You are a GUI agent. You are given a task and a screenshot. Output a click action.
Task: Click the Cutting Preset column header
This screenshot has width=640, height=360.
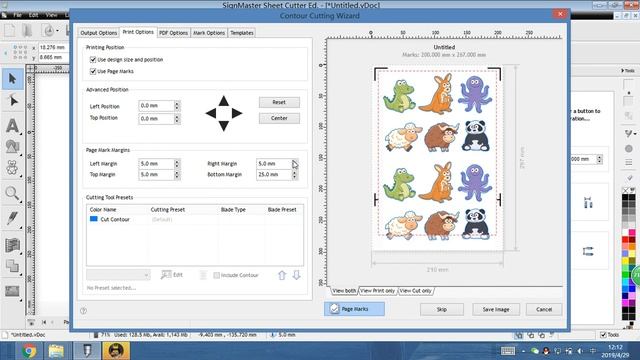click(168, 209)
